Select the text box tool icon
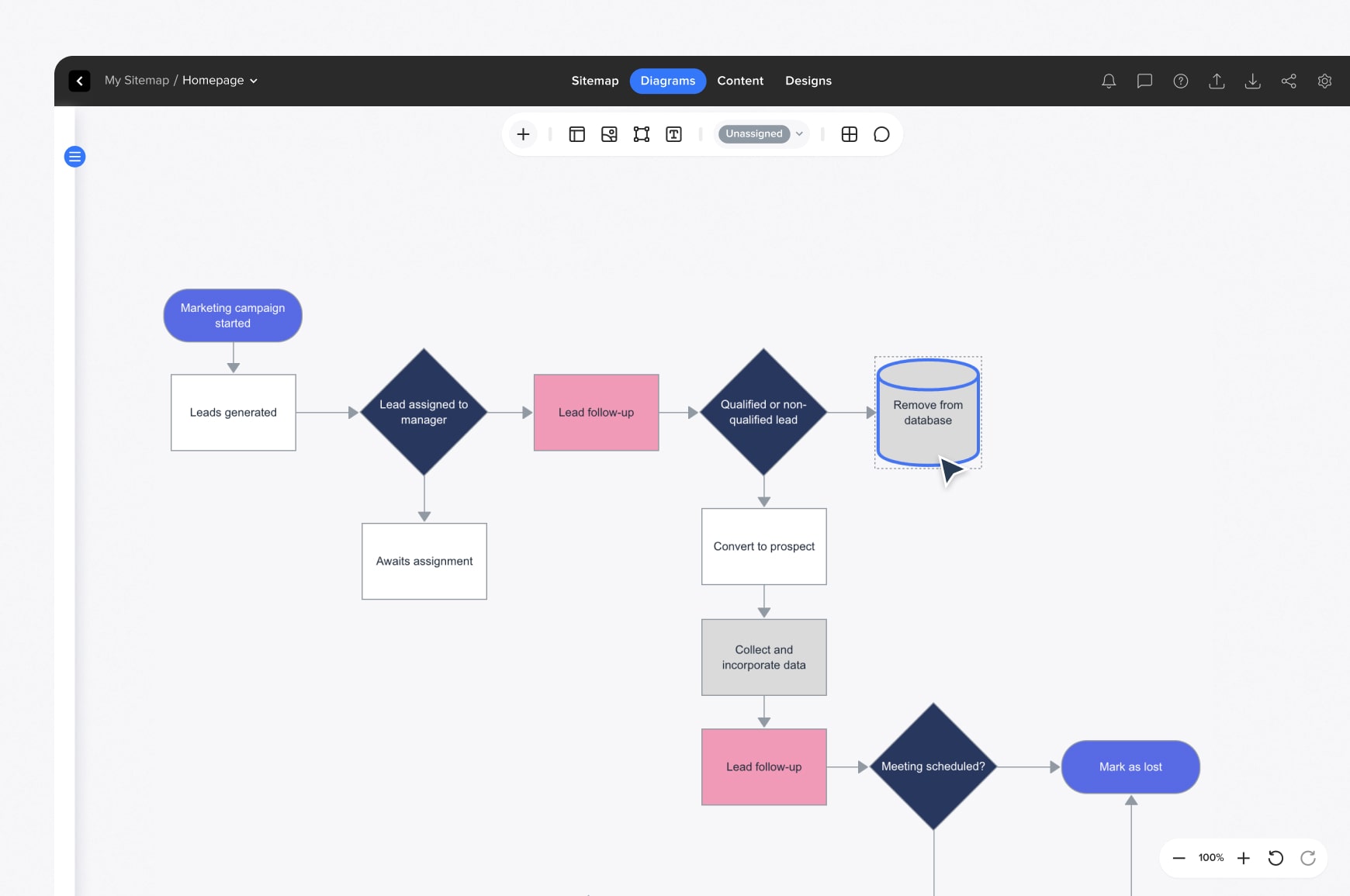 pos(673,134)
